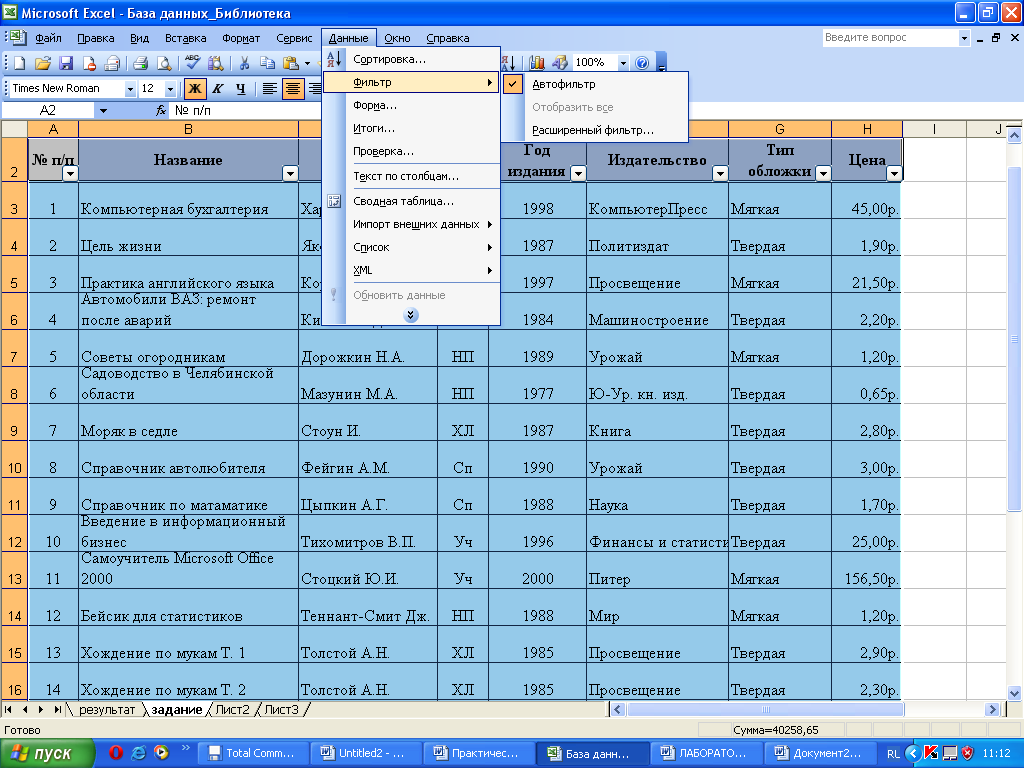Viewport: 1024px width, 768px height.
Task: Choose Сводная таблица... menu item
Action: point(411,201)
